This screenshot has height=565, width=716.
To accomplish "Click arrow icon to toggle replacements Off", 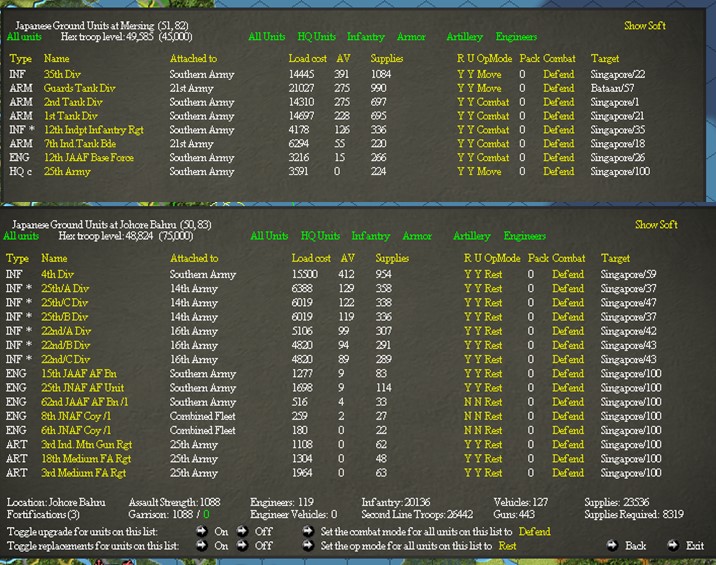I will pos(242,545).
